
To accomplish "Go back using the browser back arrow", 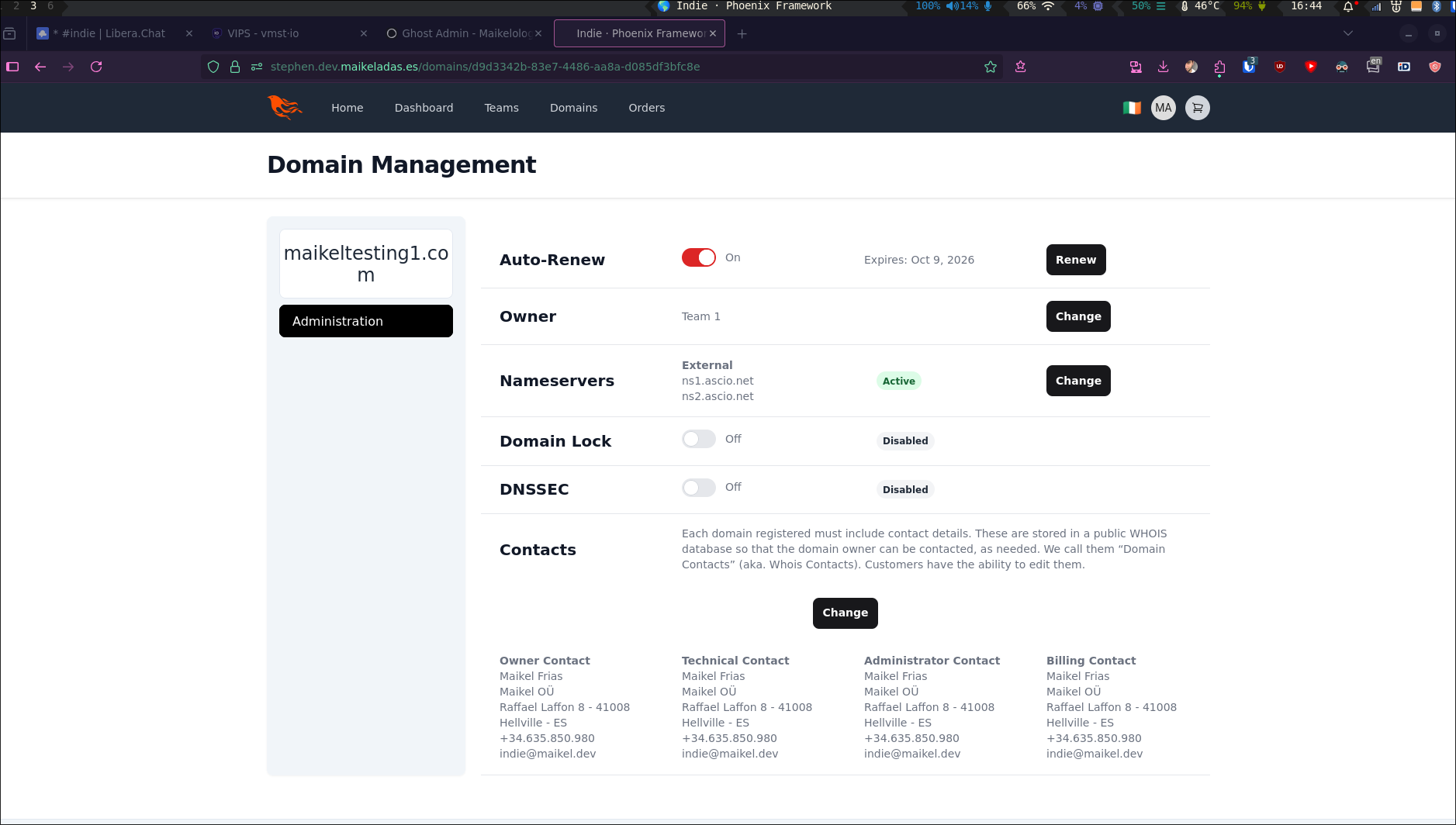I will [40, 67].
